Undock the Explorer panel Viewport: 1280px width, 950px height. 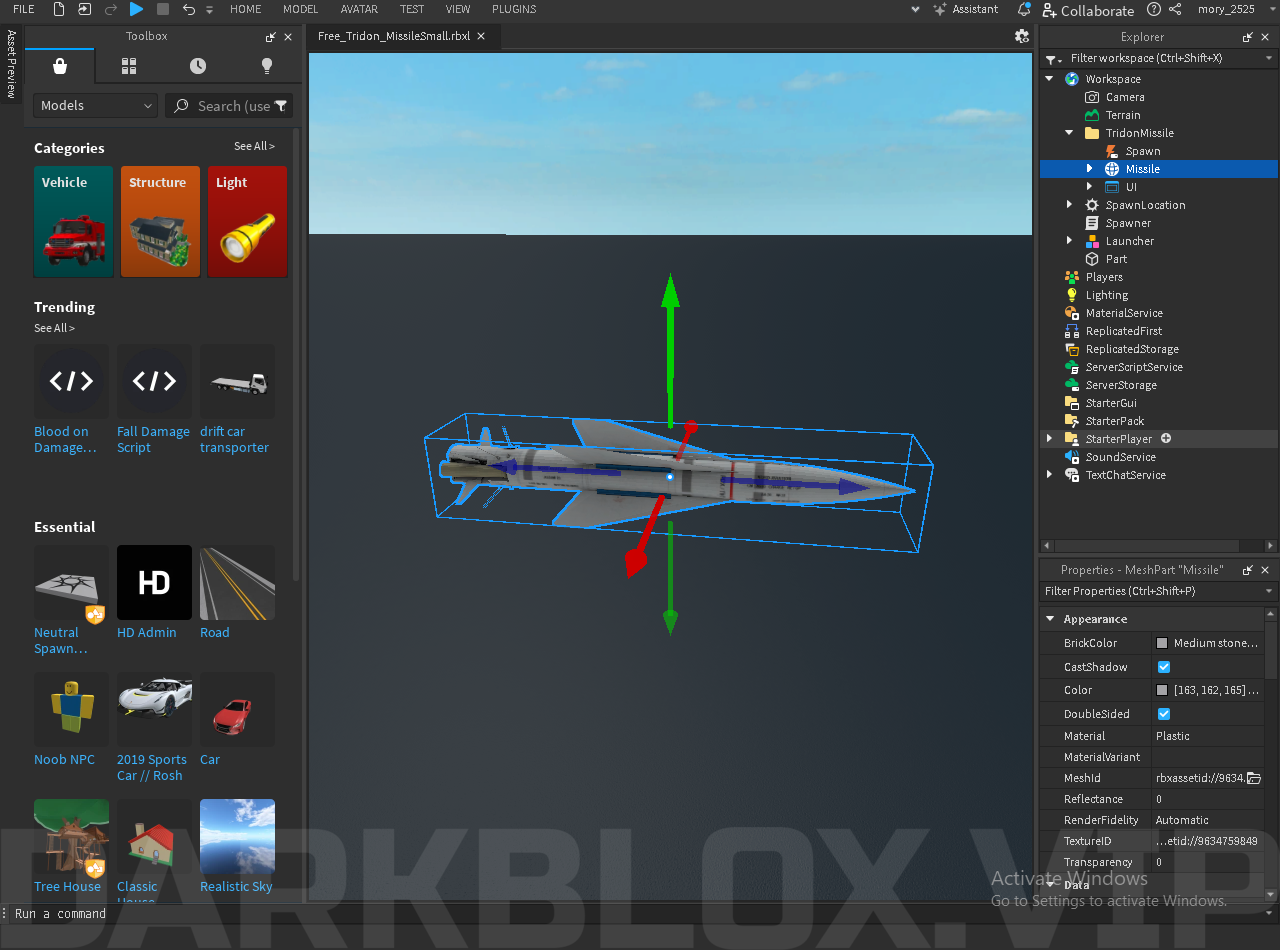[x=1247, y=37]
